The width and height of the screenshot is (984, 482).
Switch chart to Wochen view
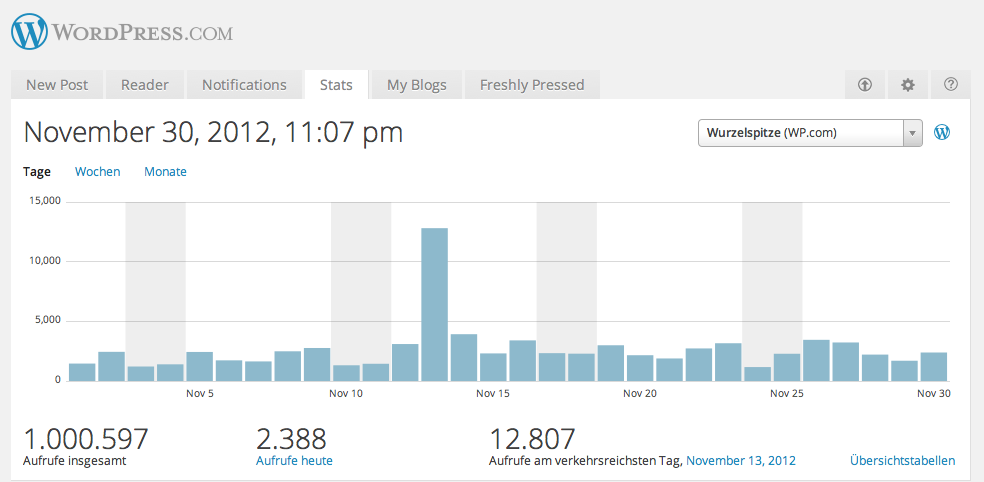[98, 172]
